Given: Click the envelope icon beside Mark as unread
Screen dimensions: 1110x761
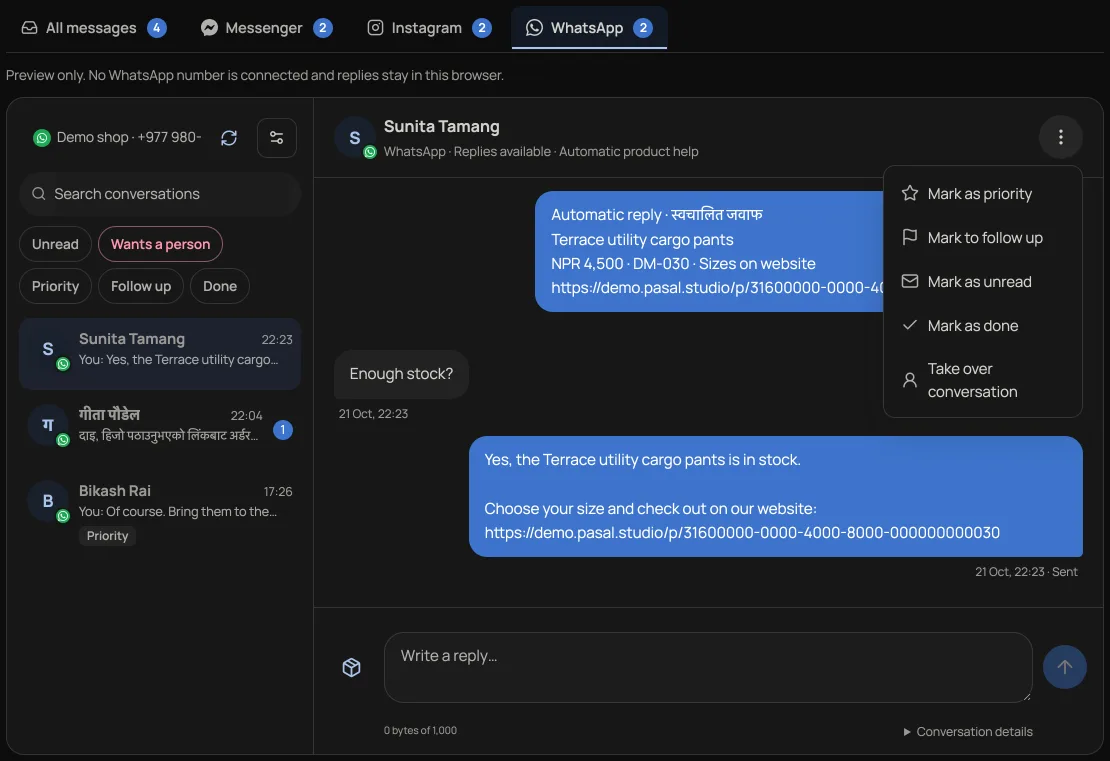Looking at the screenshot, I should [910, 281].
